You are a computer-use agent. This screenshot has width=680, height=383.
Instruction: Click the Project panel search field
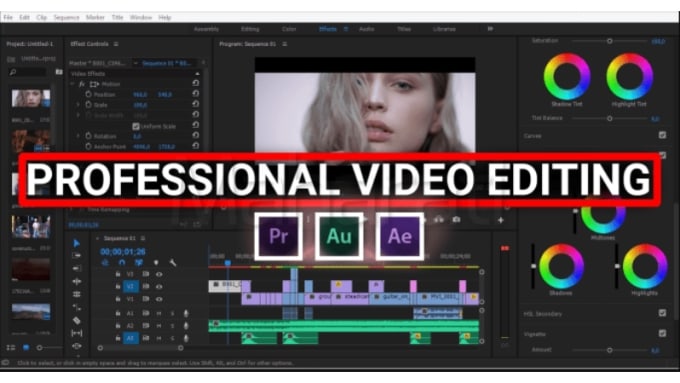coord(28,72)
